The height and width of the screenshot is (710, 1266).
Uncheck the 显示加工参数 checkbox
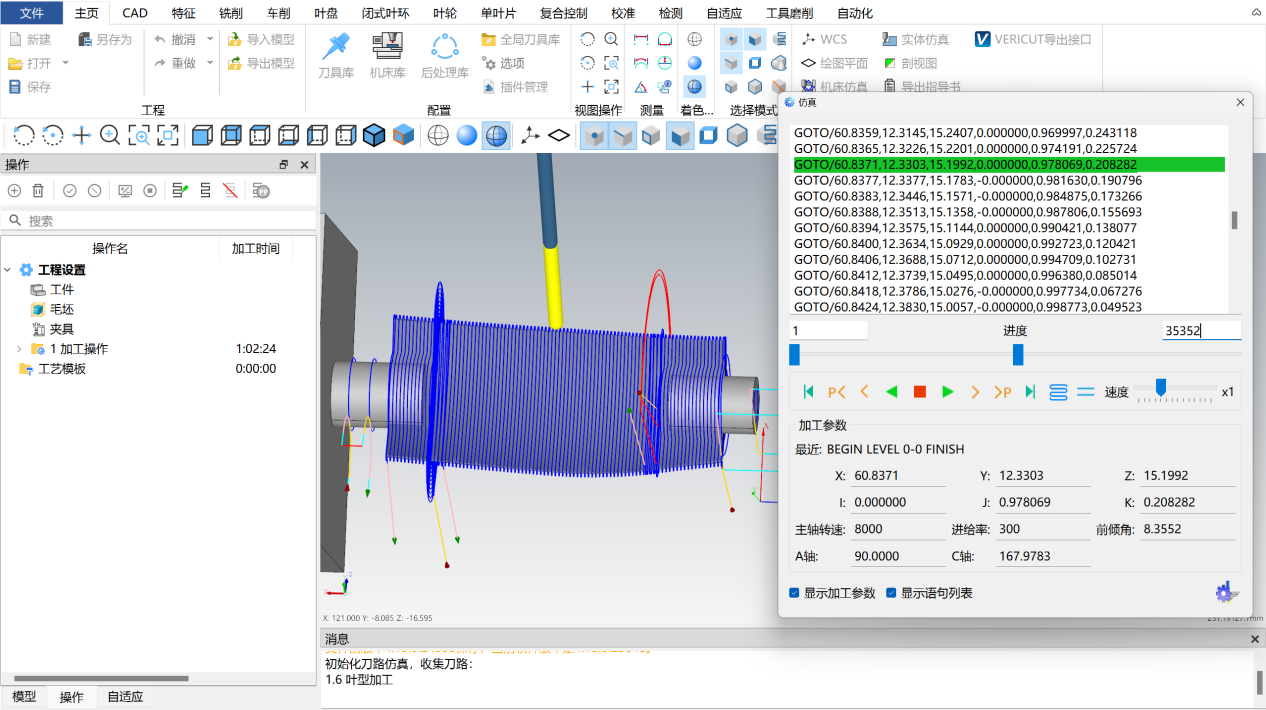(x=794, y=593)
